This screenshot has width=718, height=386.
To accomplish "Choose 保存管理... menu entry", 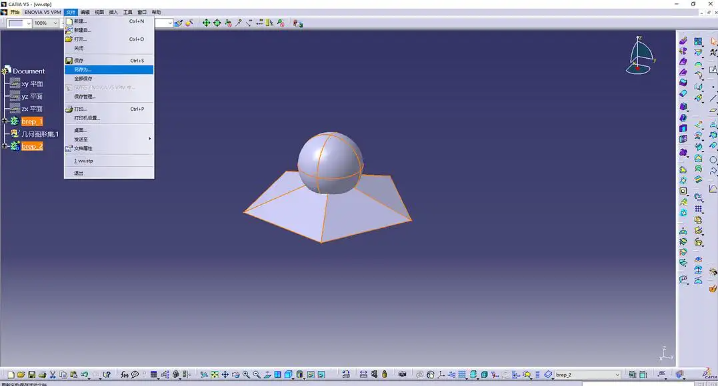I will (109, 97).
